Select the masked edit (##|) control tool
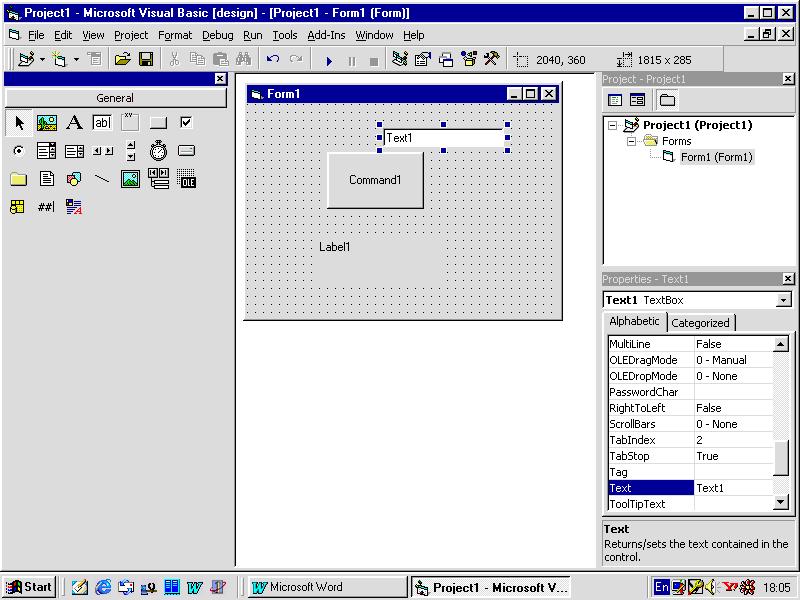Viewport: 800px width, 600px height. pos(46,207)
